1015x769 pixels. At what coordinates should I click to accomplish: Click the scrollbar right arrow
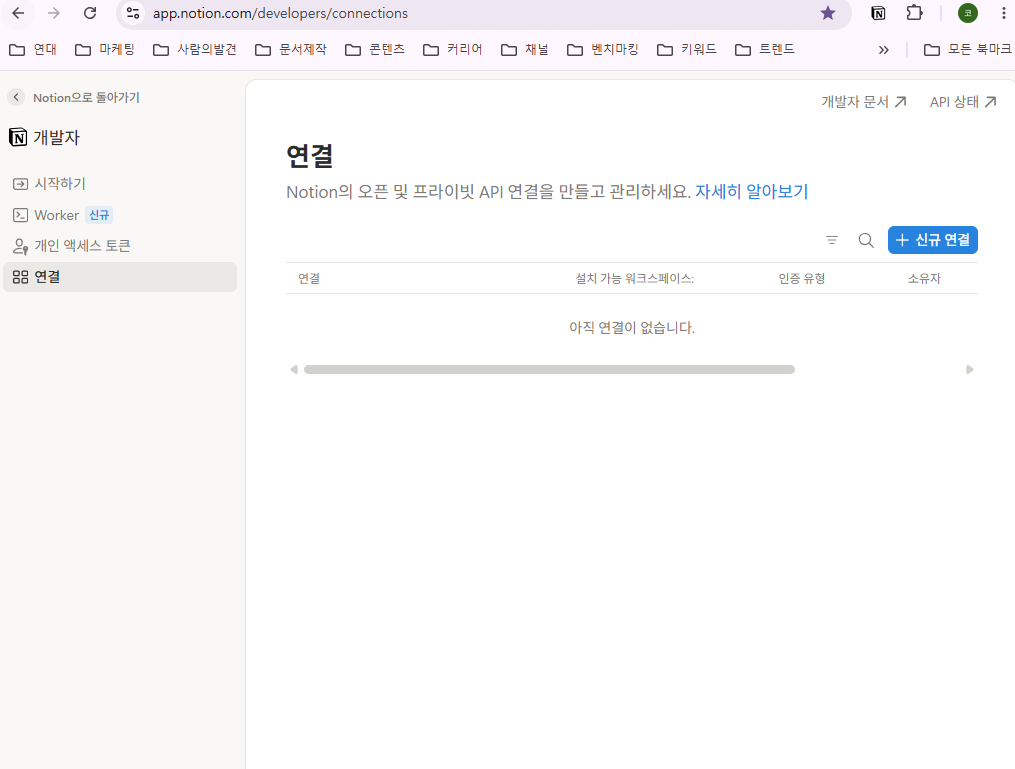point(969,370)
